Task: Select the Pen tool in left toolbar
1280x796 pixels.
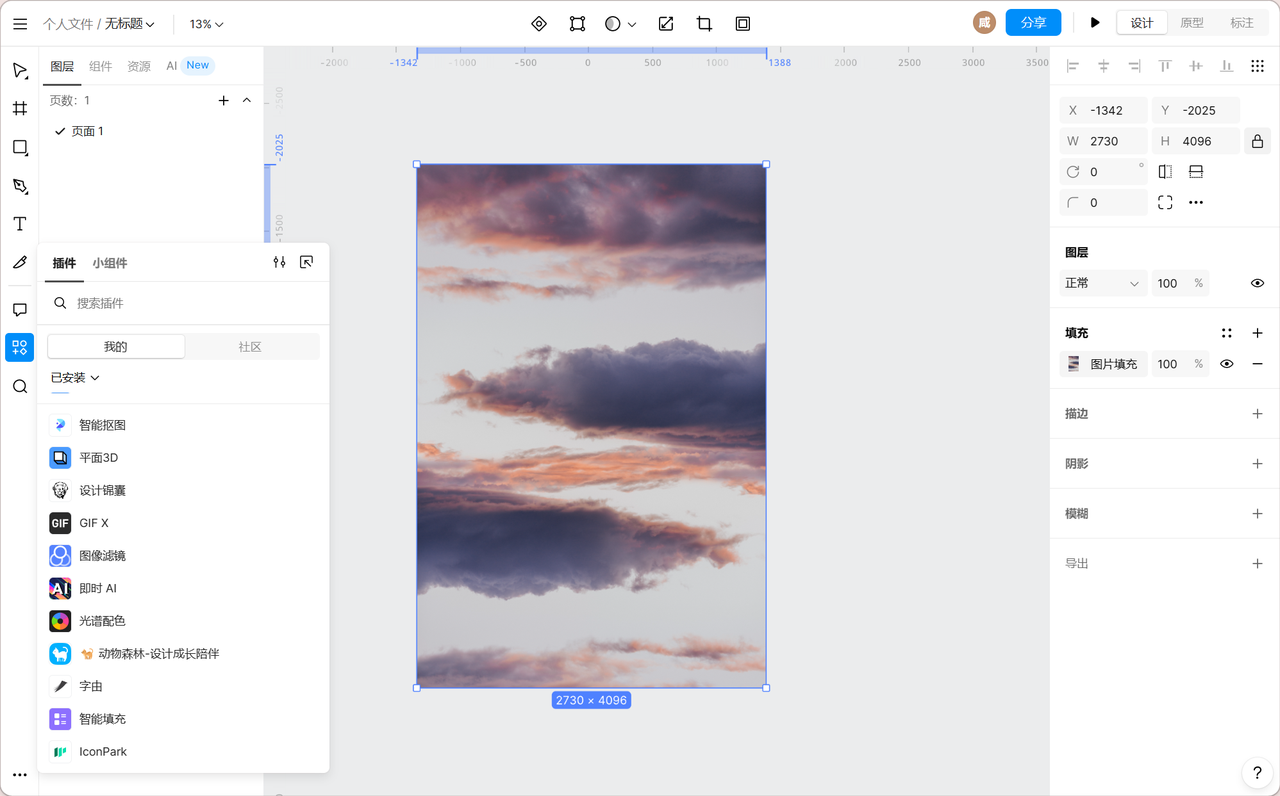Action: pos(19,186)
